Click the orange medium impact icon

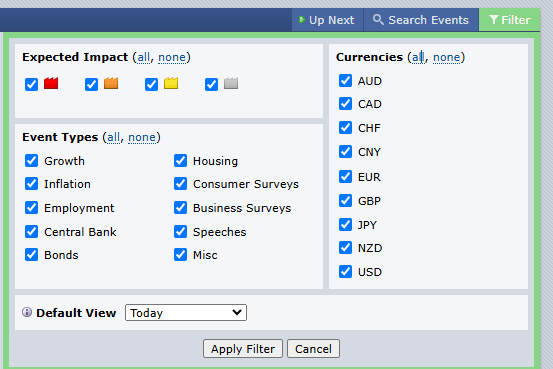coord(111,83)
